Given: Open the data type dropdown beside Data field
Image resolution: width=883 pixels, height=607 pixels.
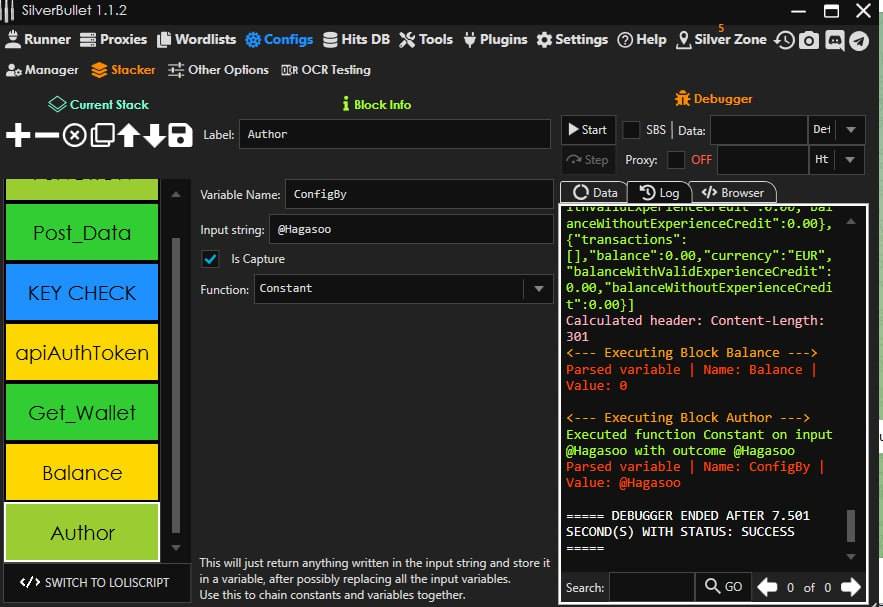Looking at the screenshot, I should (850, 130).
